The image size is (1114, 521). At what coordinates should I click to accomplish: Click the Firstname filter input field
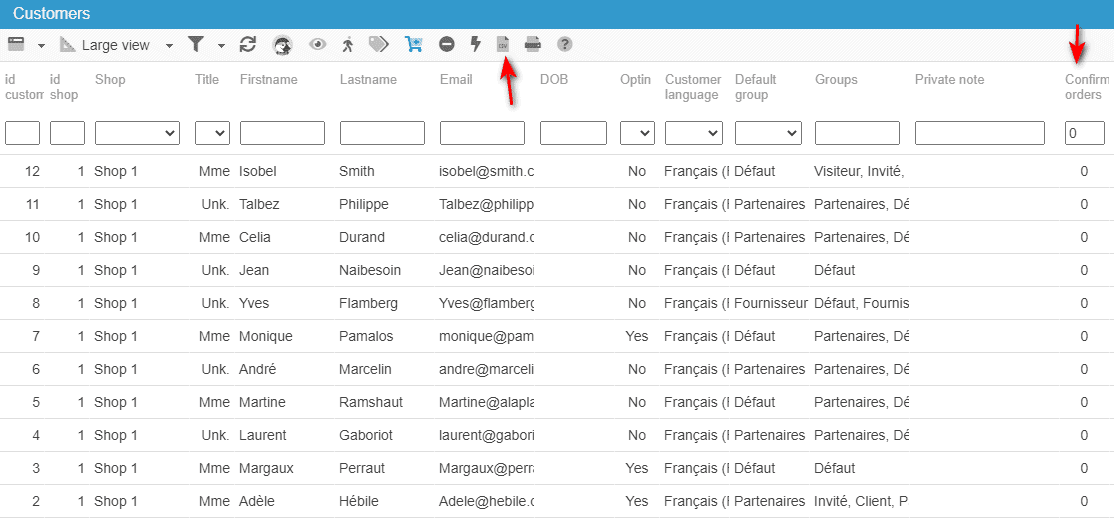point(282,133)
